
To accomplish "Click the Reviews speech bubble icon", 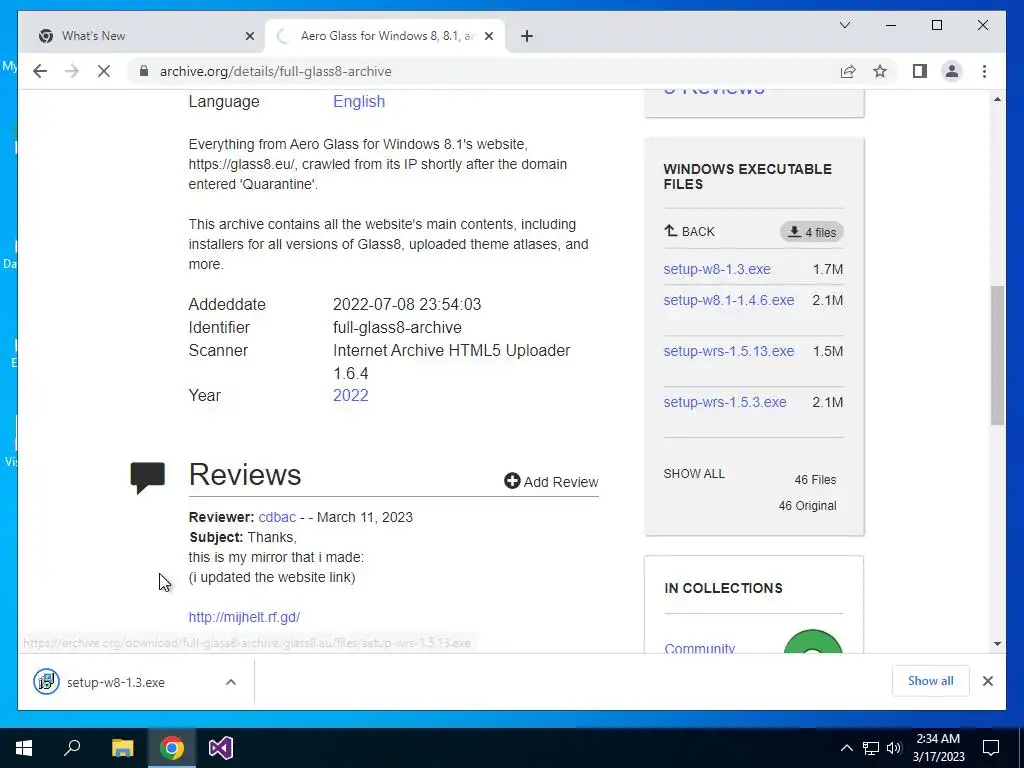I will [x=148, y=477].
